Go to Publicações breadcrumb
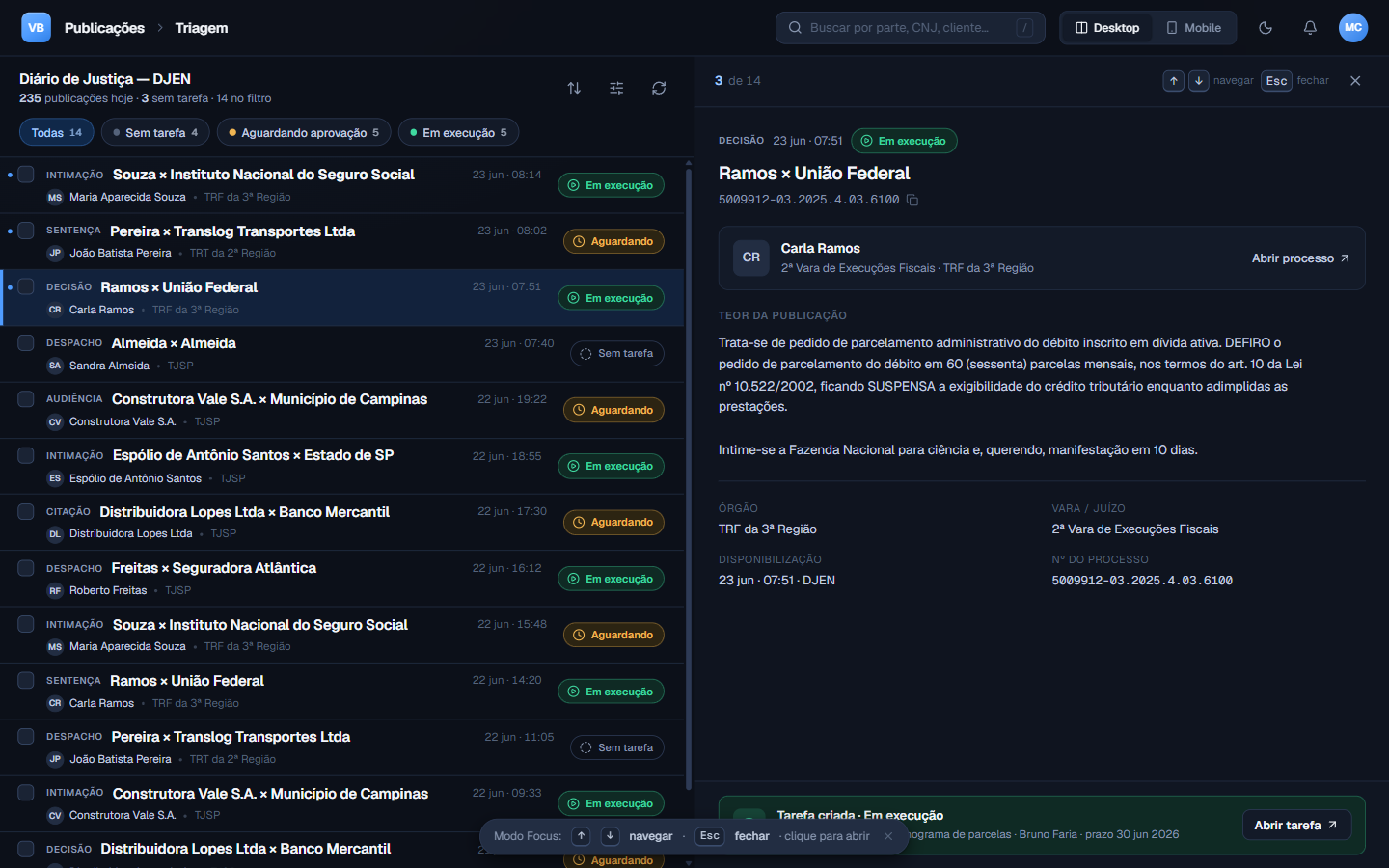 [104, 28]
